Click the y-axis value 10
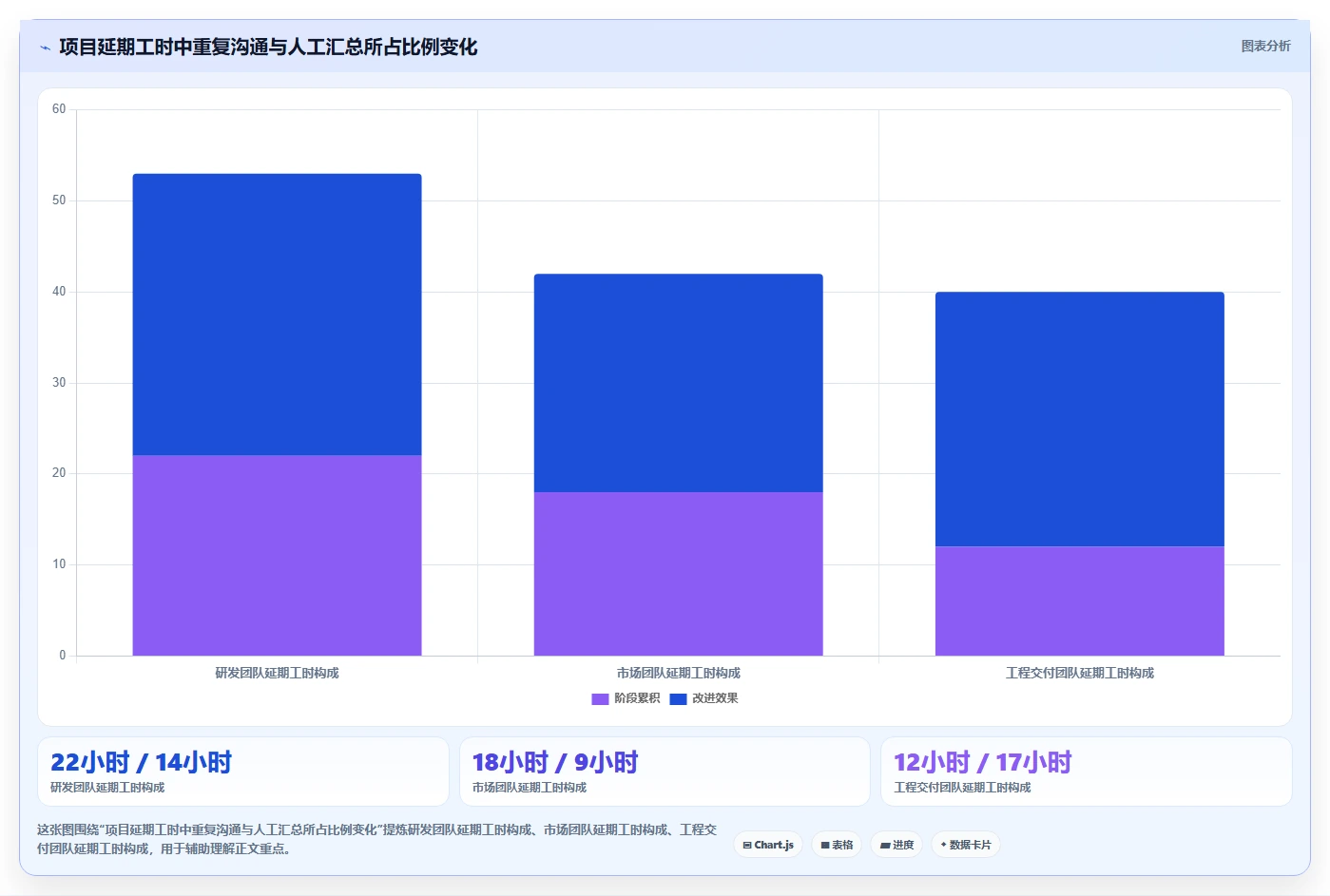Screen dimensions: 1330x896 tap(59, 564)
